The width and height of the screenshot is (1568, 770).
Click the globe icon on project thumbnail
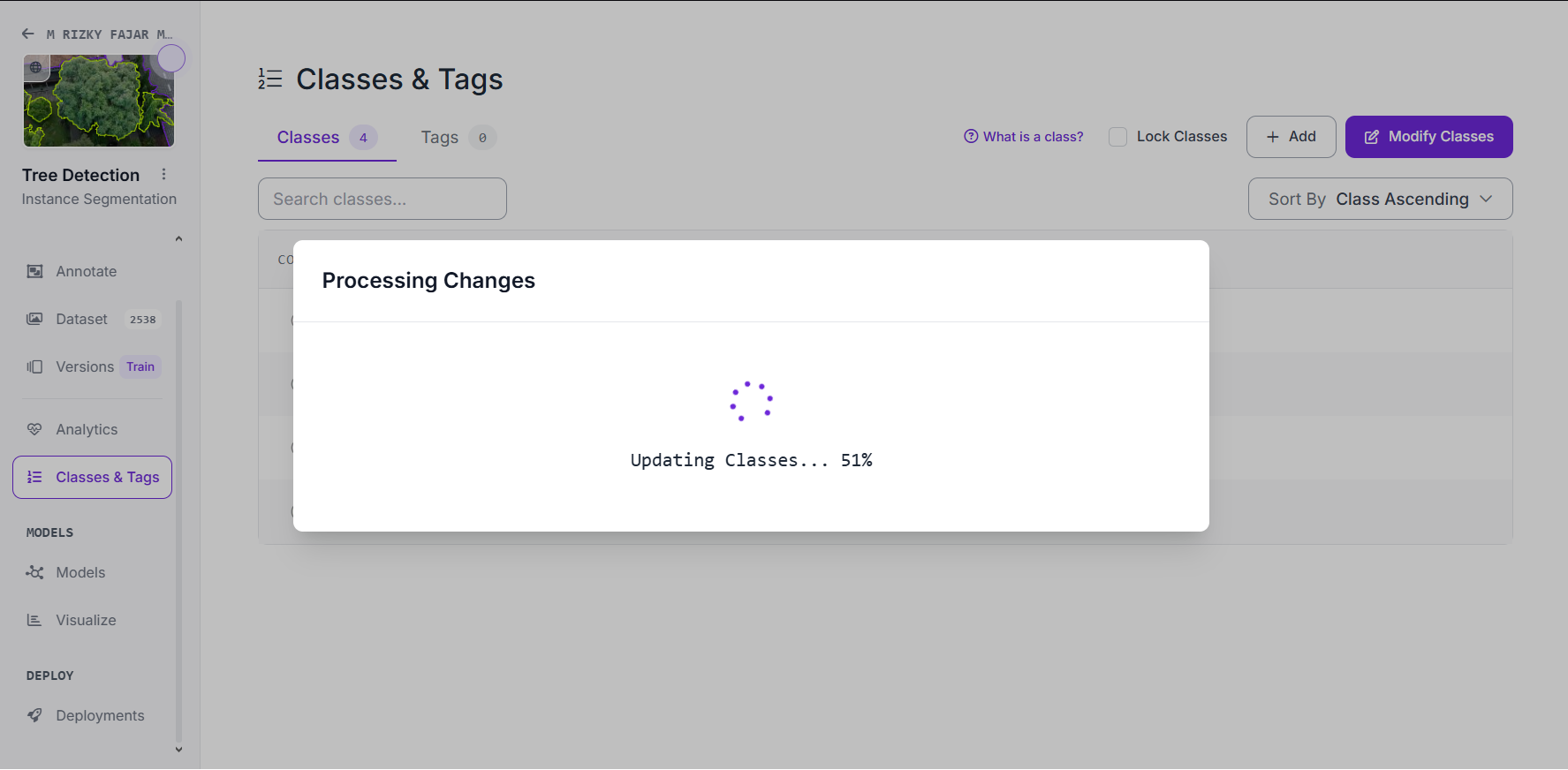pos(36,67)
